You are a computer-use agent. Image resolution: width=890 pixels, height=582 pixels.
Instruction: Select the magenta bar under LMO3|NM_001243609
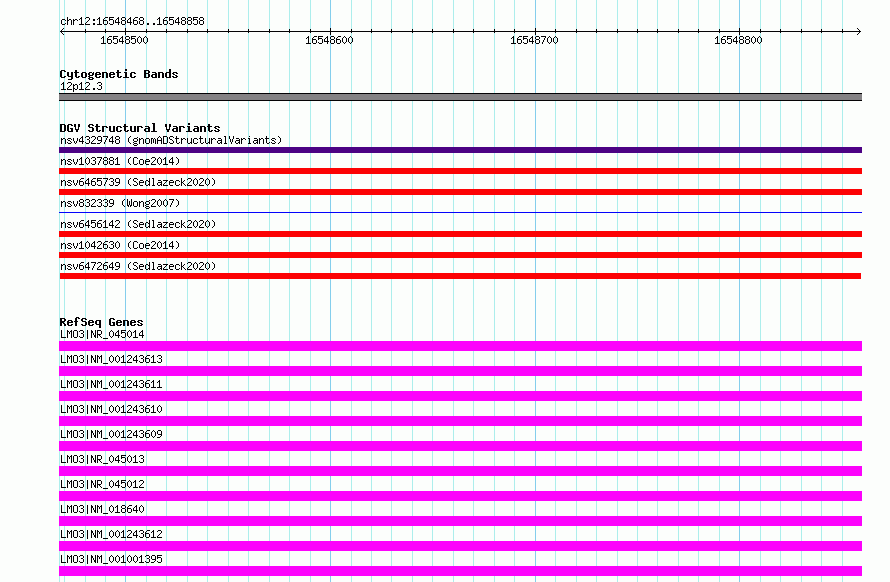[460, 446]
